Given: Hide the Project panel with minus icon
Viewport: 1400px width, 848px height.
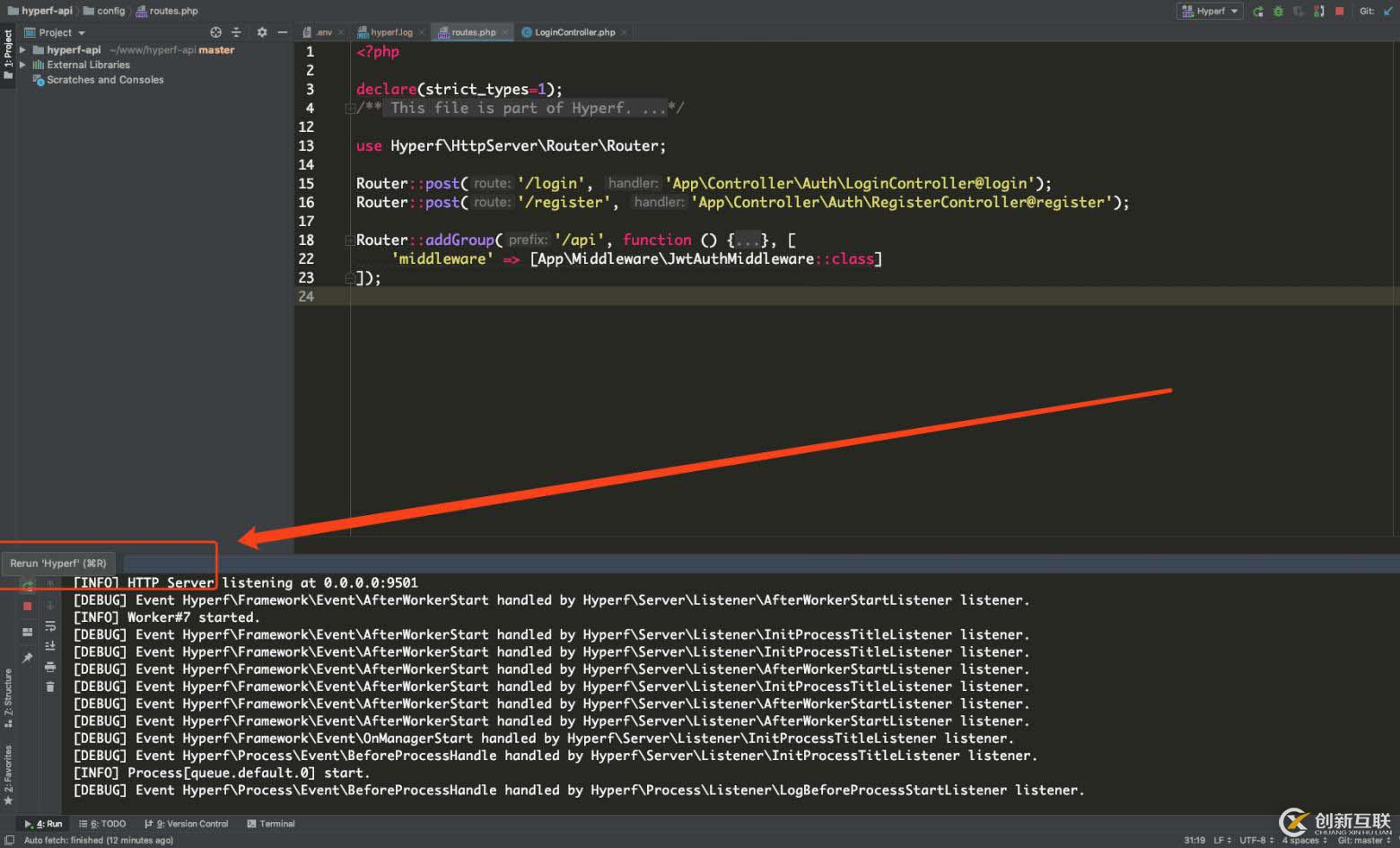Looking at the screenshot, I should pos(283,32).
